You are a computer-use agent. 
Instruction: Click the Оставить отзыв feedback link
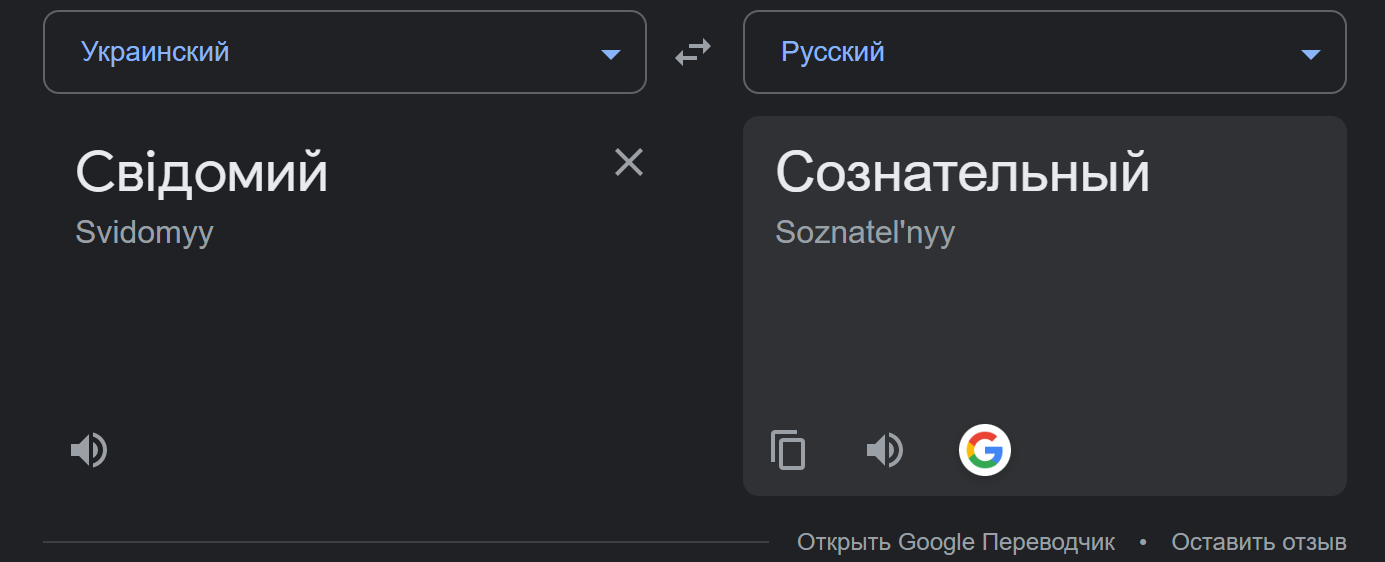[1259, 542]
